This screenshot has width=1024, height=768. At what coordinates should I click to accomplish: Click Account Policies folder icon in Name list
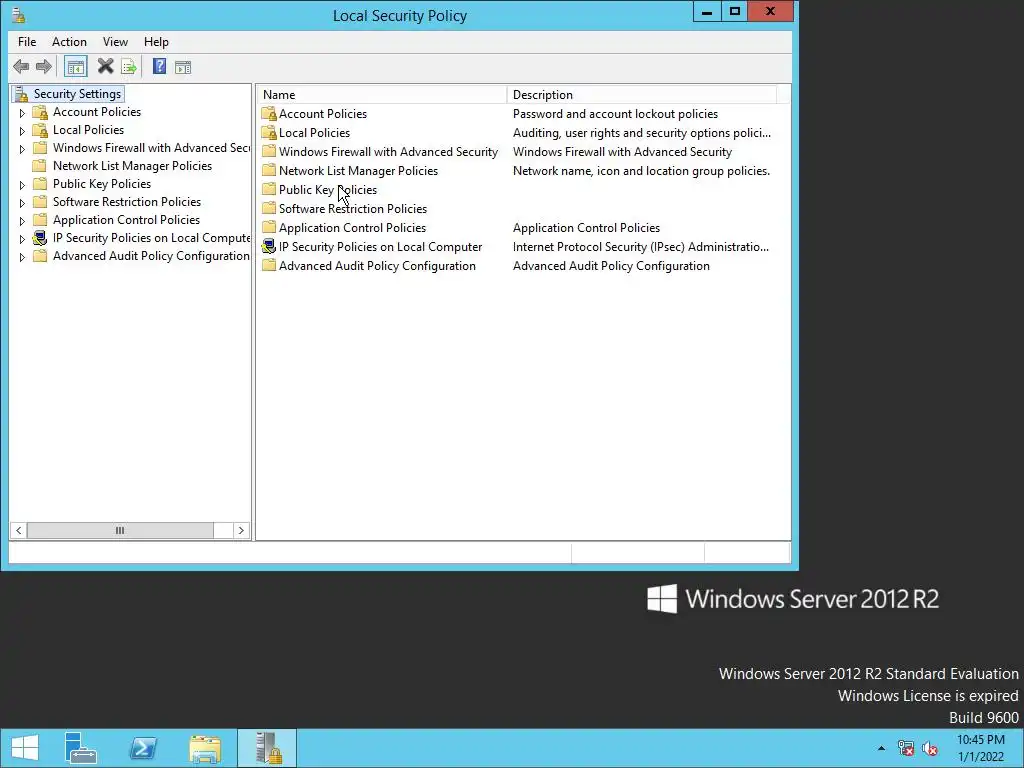click(x=269, y=114)
